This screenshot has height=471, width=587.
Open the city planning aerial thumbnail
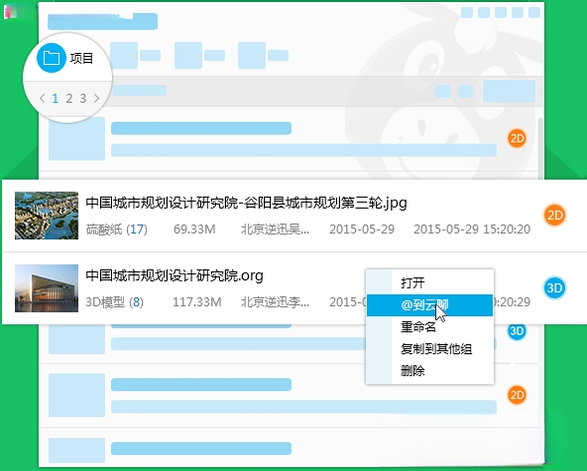pyautogui.click(x=46, y=216)
